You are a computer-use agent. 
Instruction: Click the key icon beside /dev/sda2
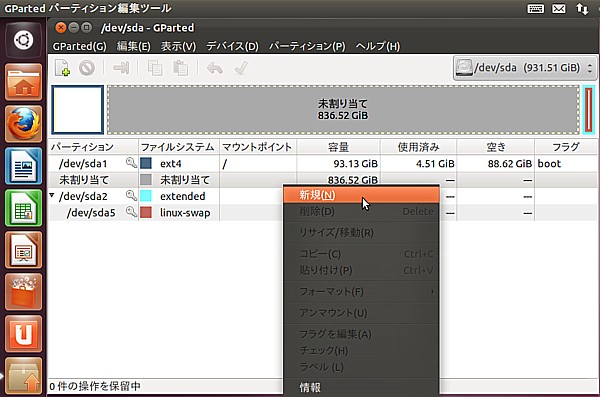pyautogui.click(x=131, y=195)
